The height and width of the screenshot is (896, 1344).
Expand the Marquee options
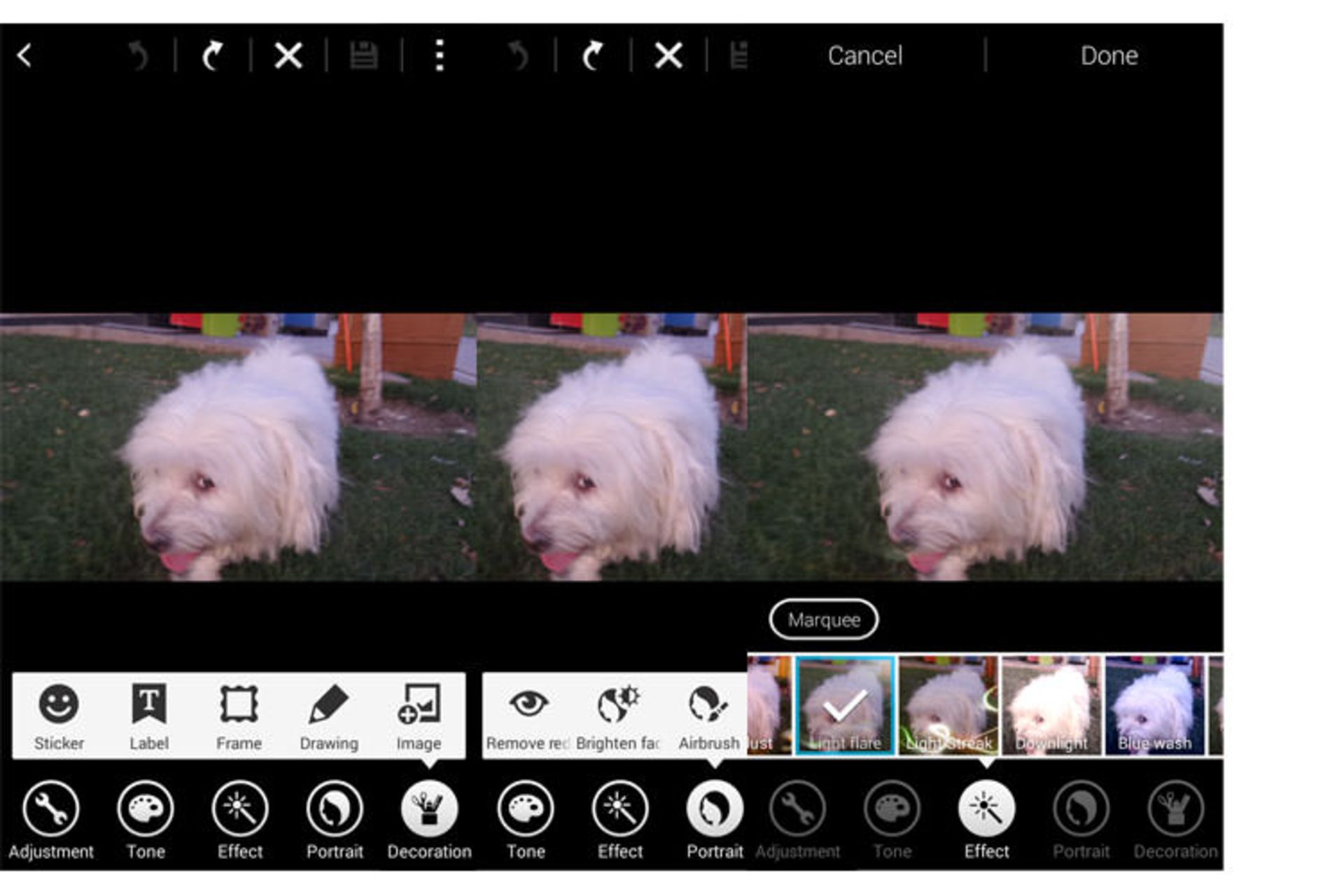[824, 619]
